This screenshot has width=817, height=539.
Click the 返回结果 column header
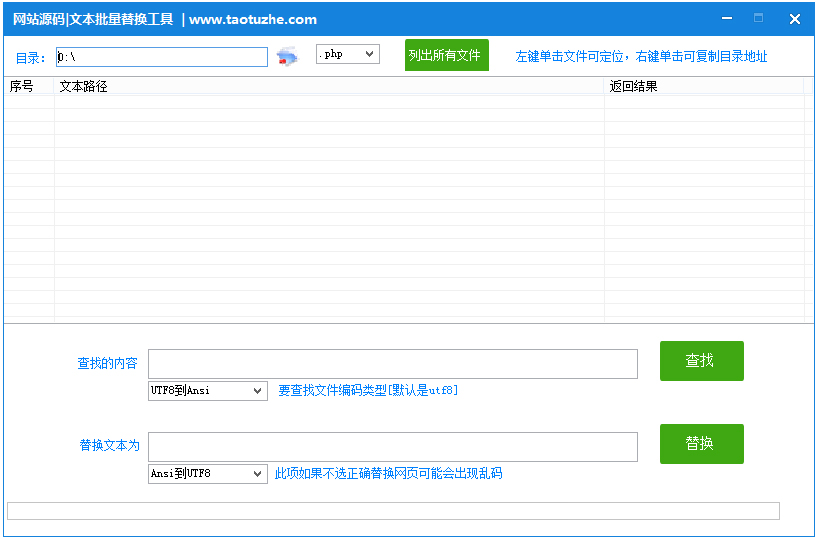tap(704, 87)
